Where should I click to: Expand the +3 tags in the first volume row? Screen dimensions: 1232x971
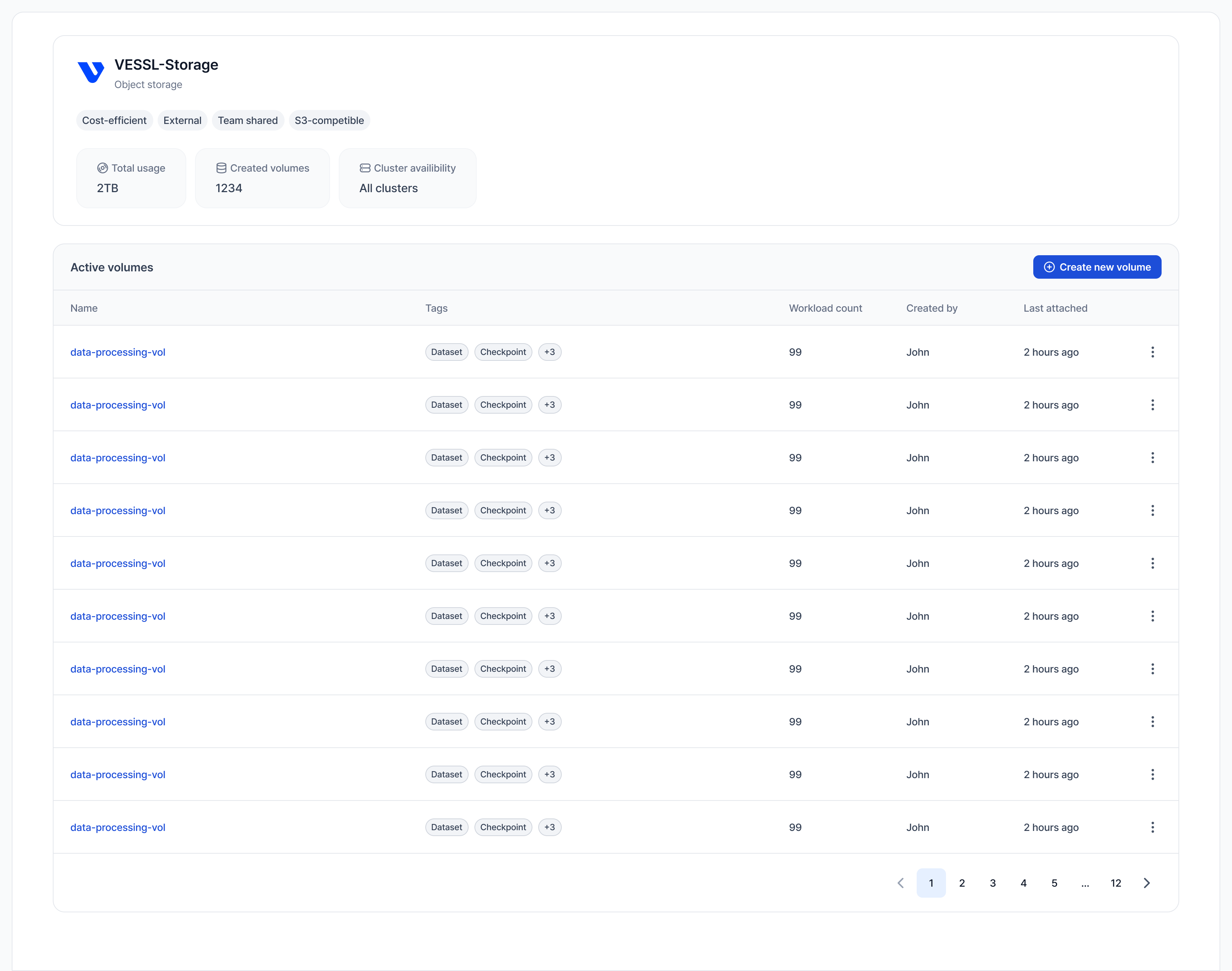click(x=550, y=352)
